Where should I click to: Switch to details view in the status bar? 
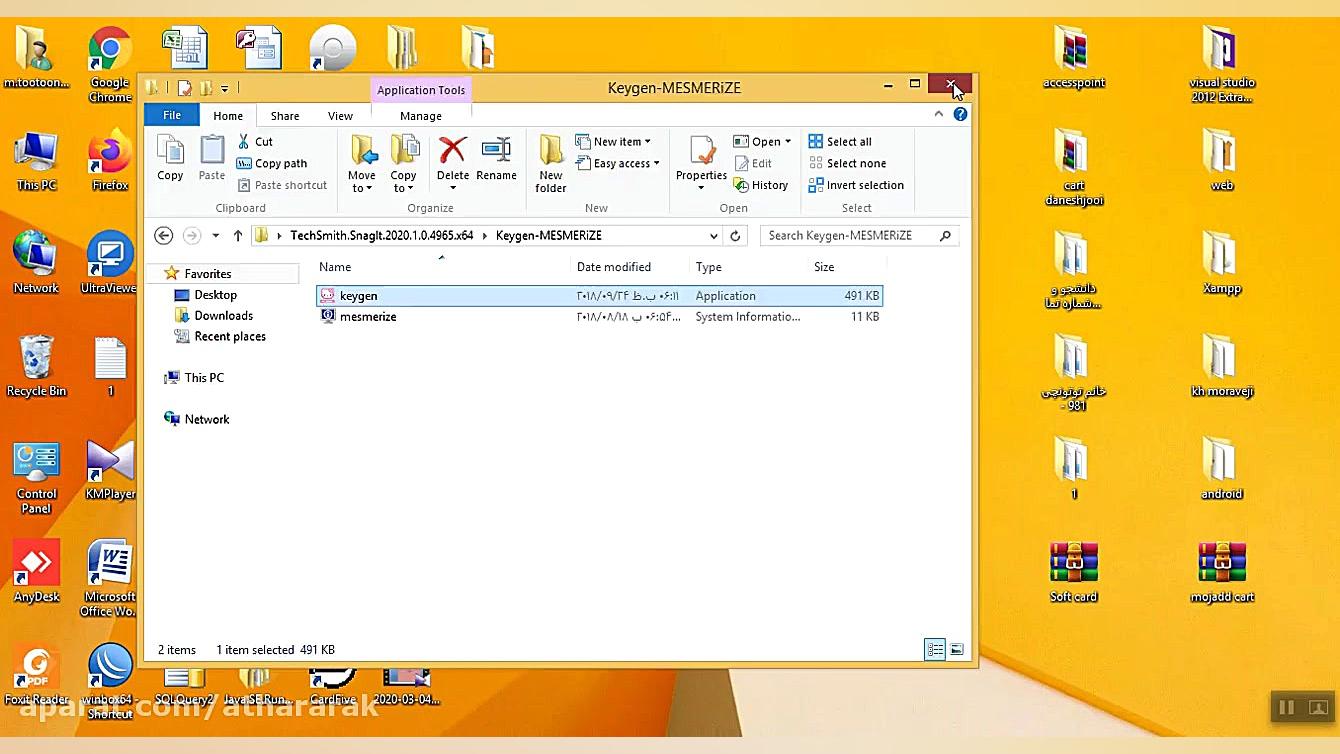pyautogui.click(x=934, y=649)
